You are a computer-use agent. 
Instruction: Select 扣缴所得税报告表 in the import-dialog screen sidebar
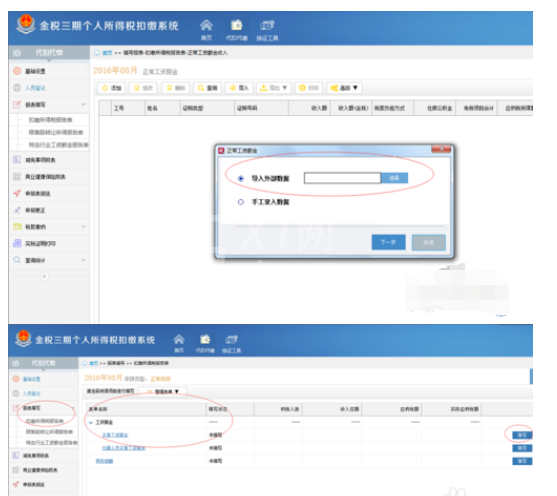[50, 120]
